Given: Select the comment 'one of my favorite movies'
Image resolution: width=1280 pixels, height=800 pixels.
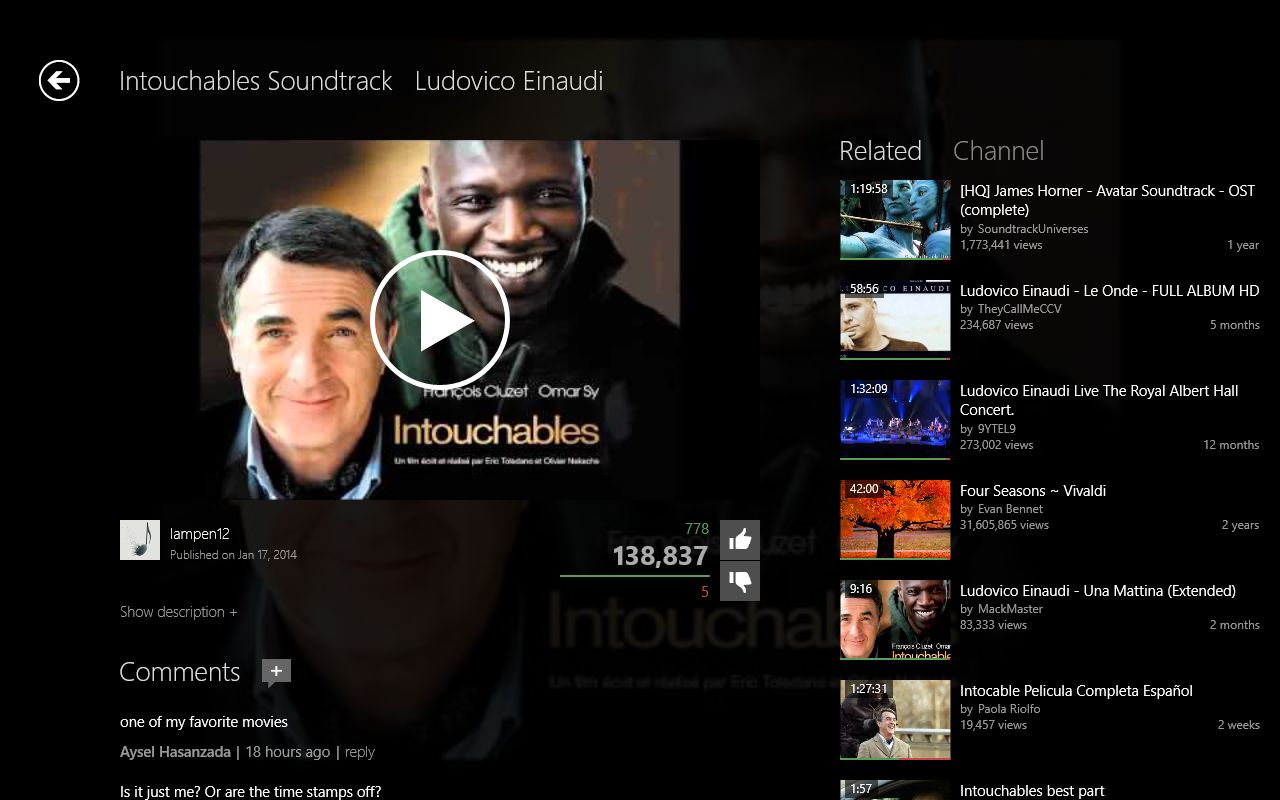Looking at the screenshot, I should 204,722.
